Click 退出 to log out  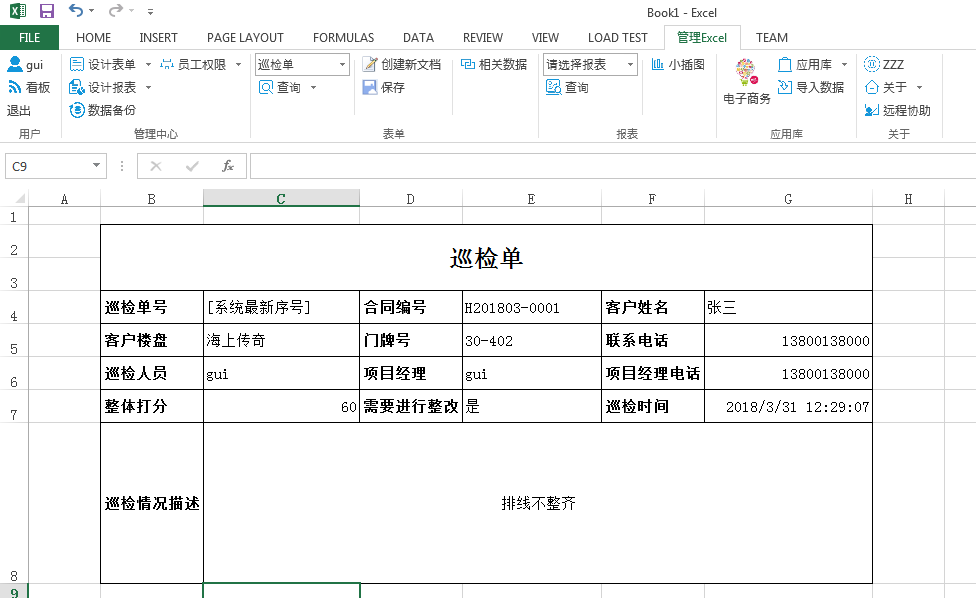tap(19, 110)
